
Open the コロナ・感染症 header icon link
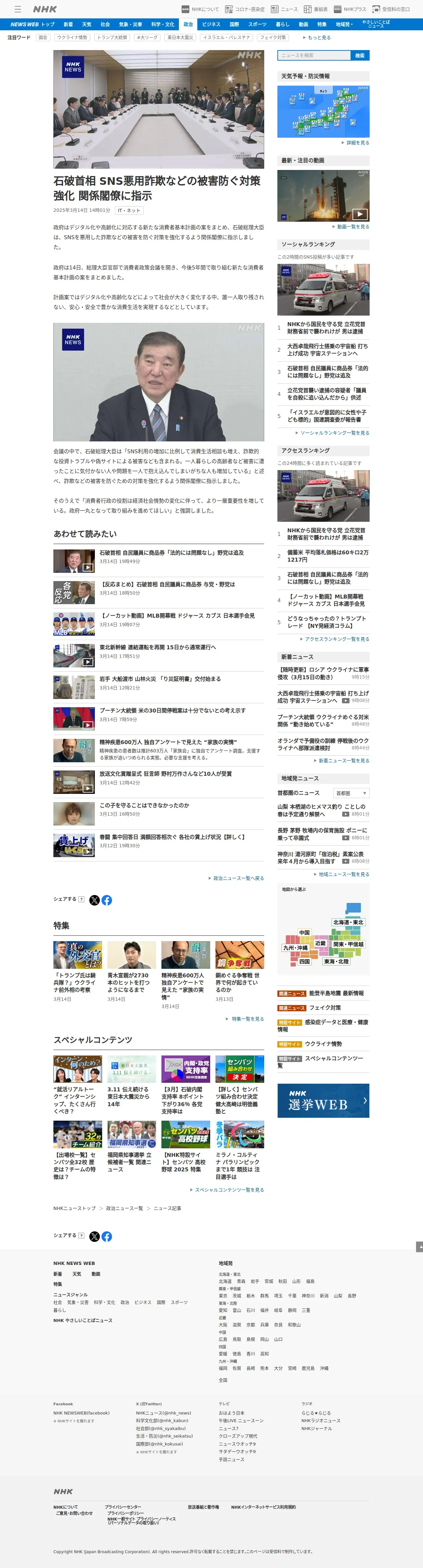point(245,9)
